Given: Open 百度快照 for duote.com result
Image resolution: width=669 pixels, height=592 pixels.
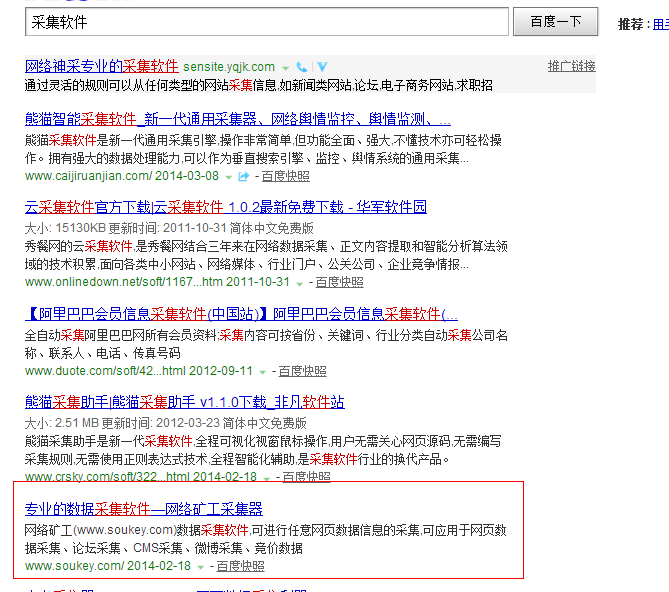Looking at the screenshot, I should pyautogui.click(x=302, y=371).
